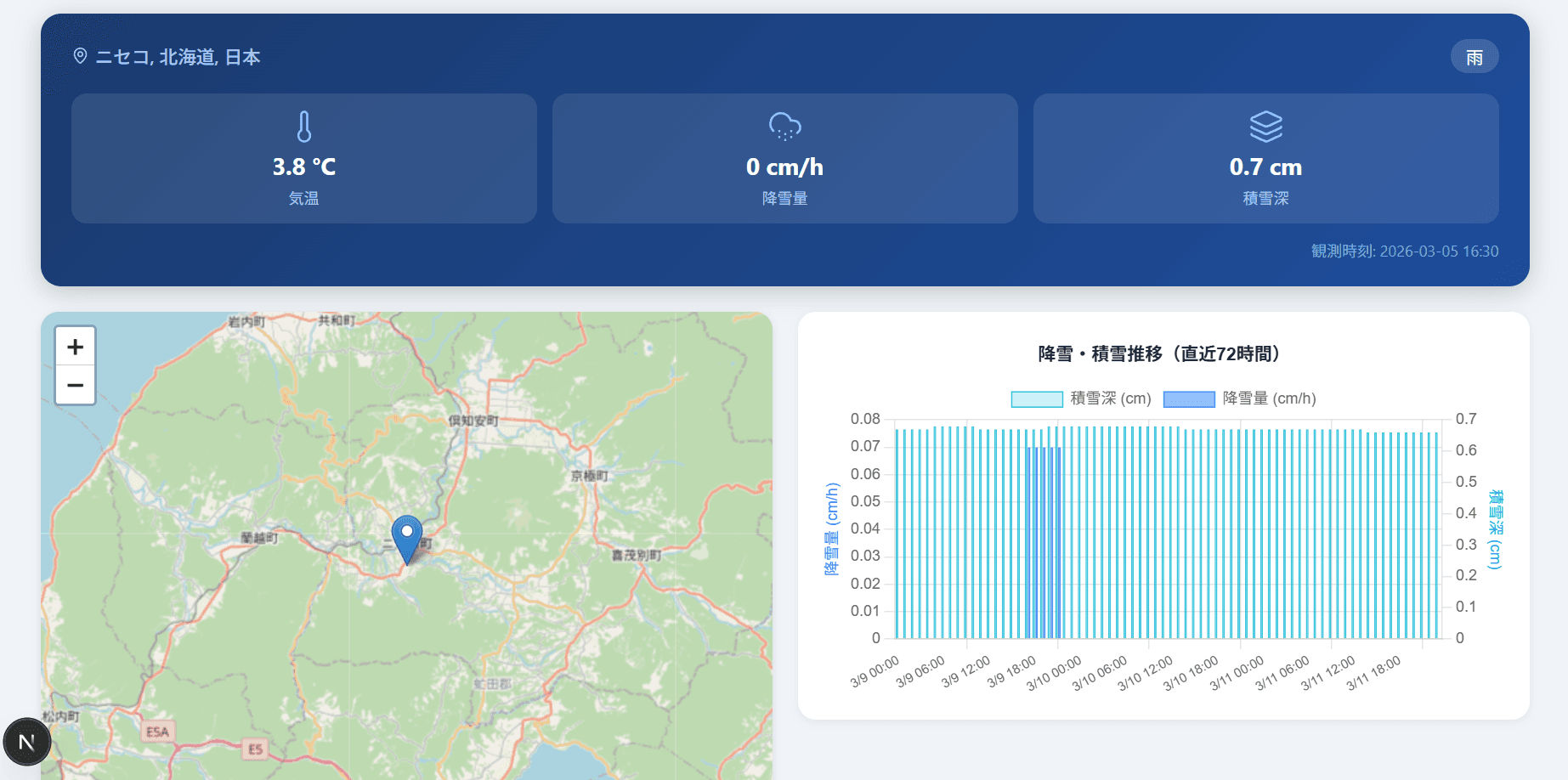Click the E5 highway marker on map
Image resolution: width=1568 pixels, height=780 pixels.
tap(255, 749)
